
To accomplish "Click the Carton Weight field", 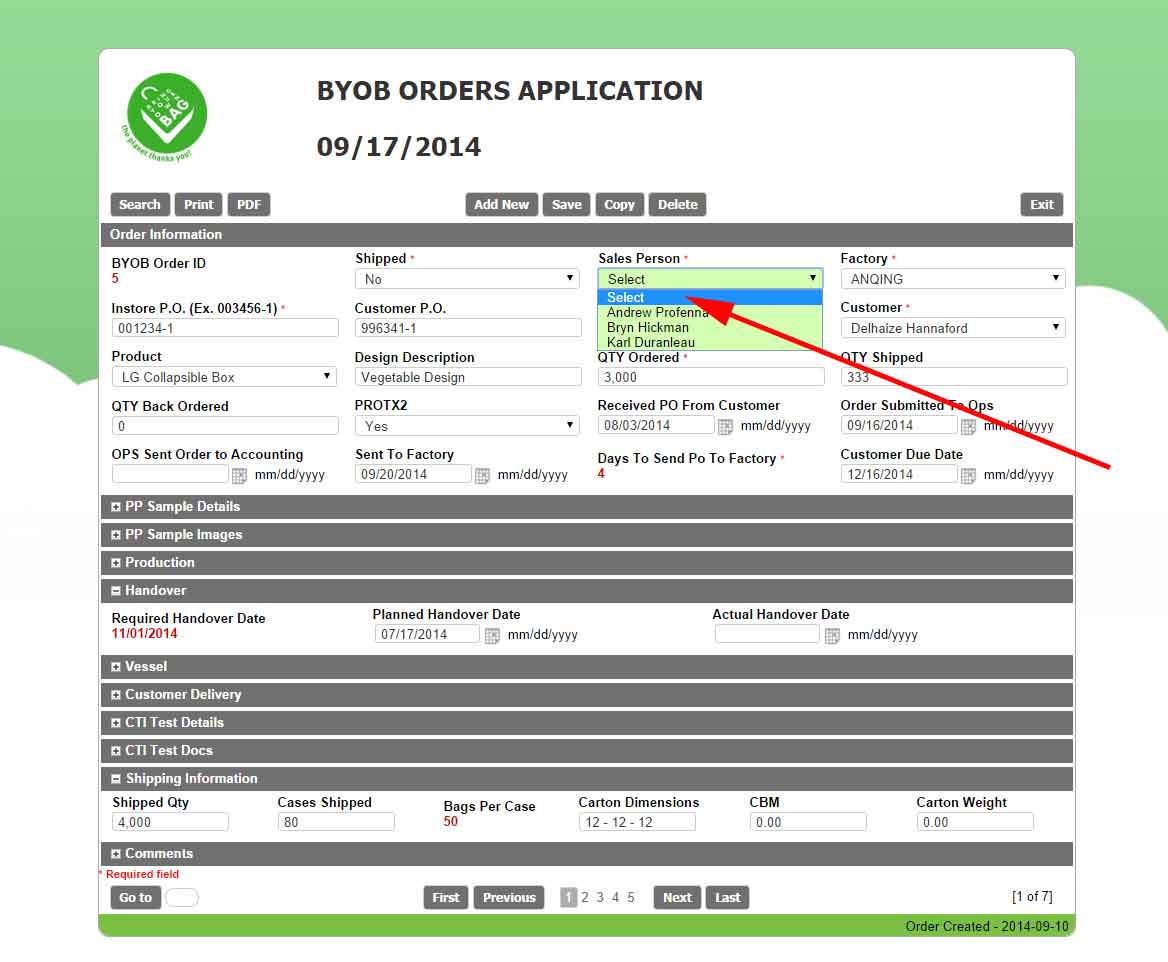I will click(x=975, y=823).
